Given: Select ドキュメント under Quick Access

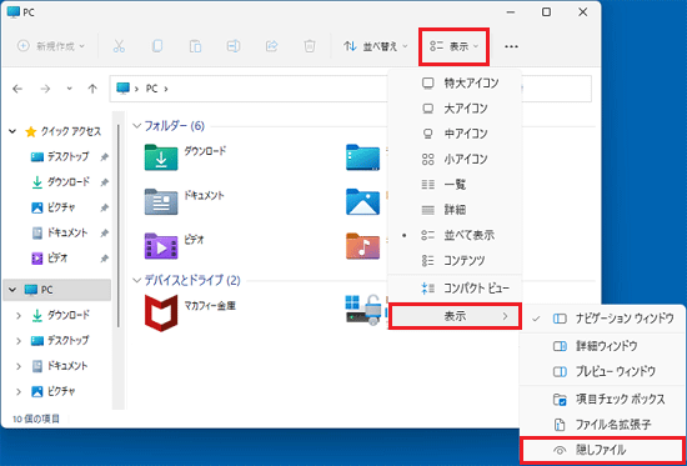Looking at the screenshot, I should coord(60,233).
